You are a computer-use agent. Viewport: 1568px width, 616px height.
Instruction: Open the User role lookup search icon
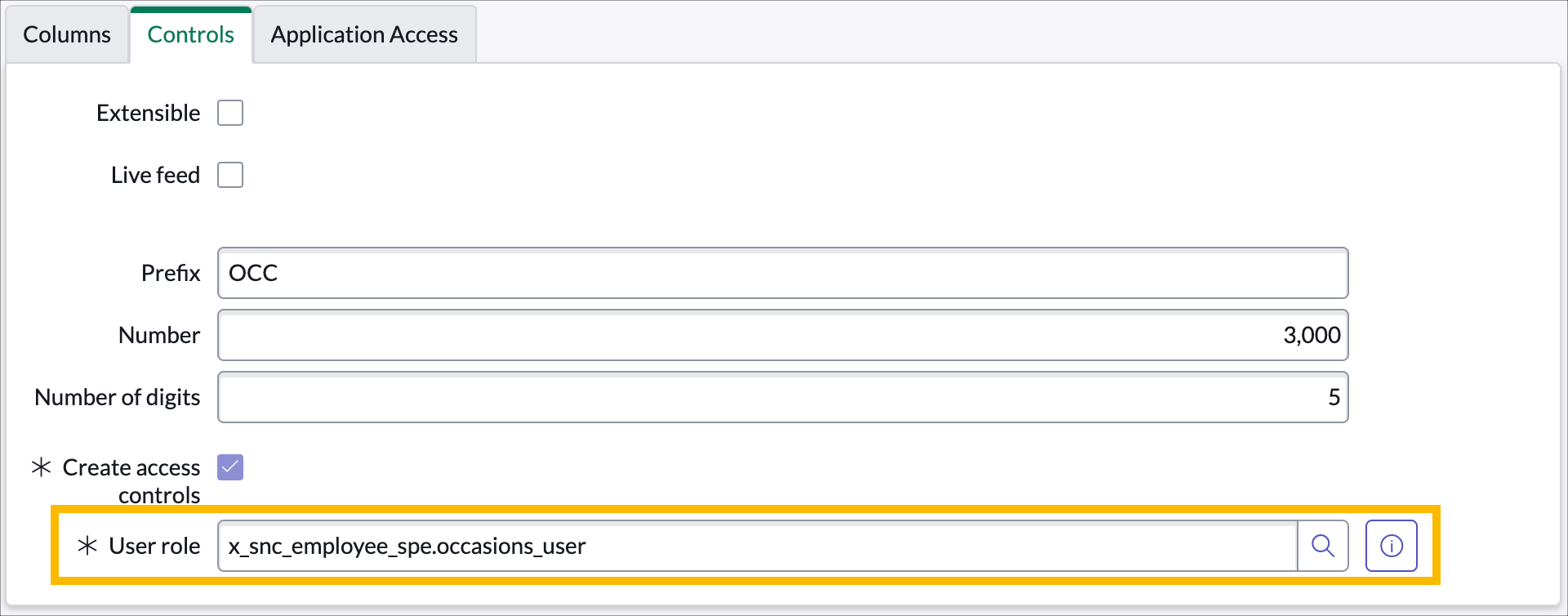1323,546
